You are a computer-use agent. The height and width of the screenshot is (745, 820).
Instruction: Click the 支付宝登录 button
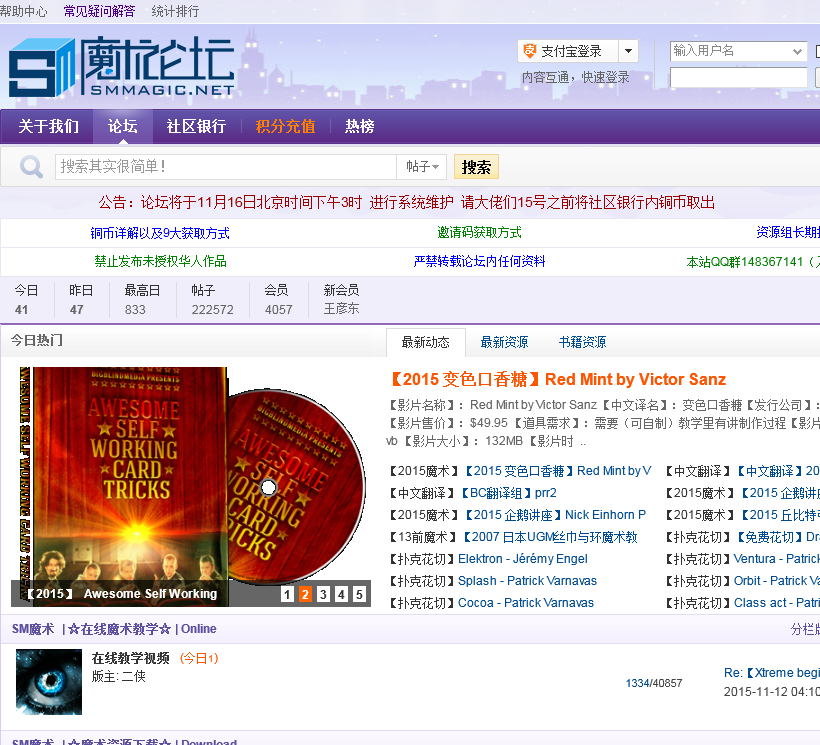click(x=568, y=51)
